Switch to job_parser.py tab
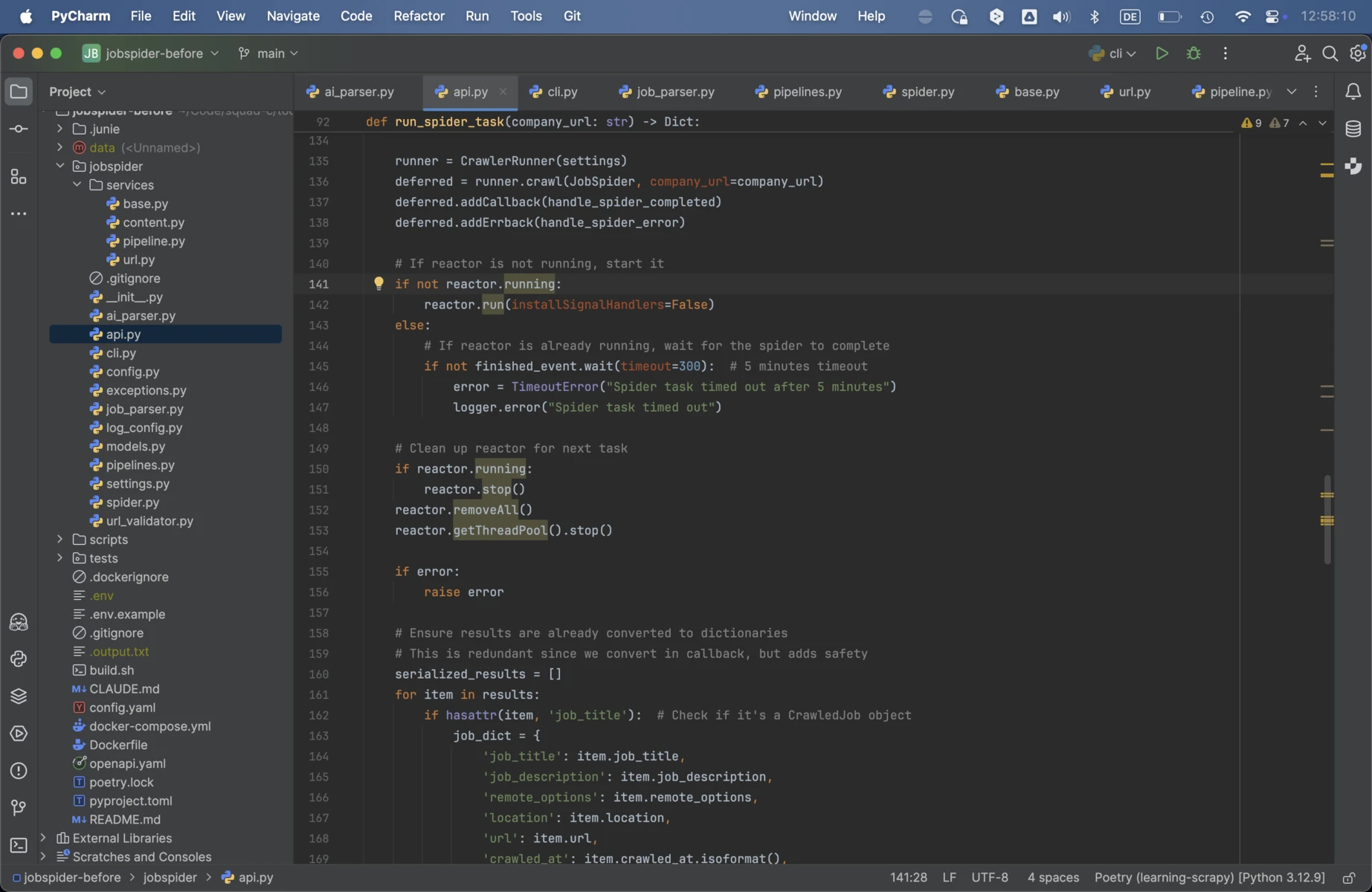This screenshot has height=892, width=1372. (x=666, y=91)
